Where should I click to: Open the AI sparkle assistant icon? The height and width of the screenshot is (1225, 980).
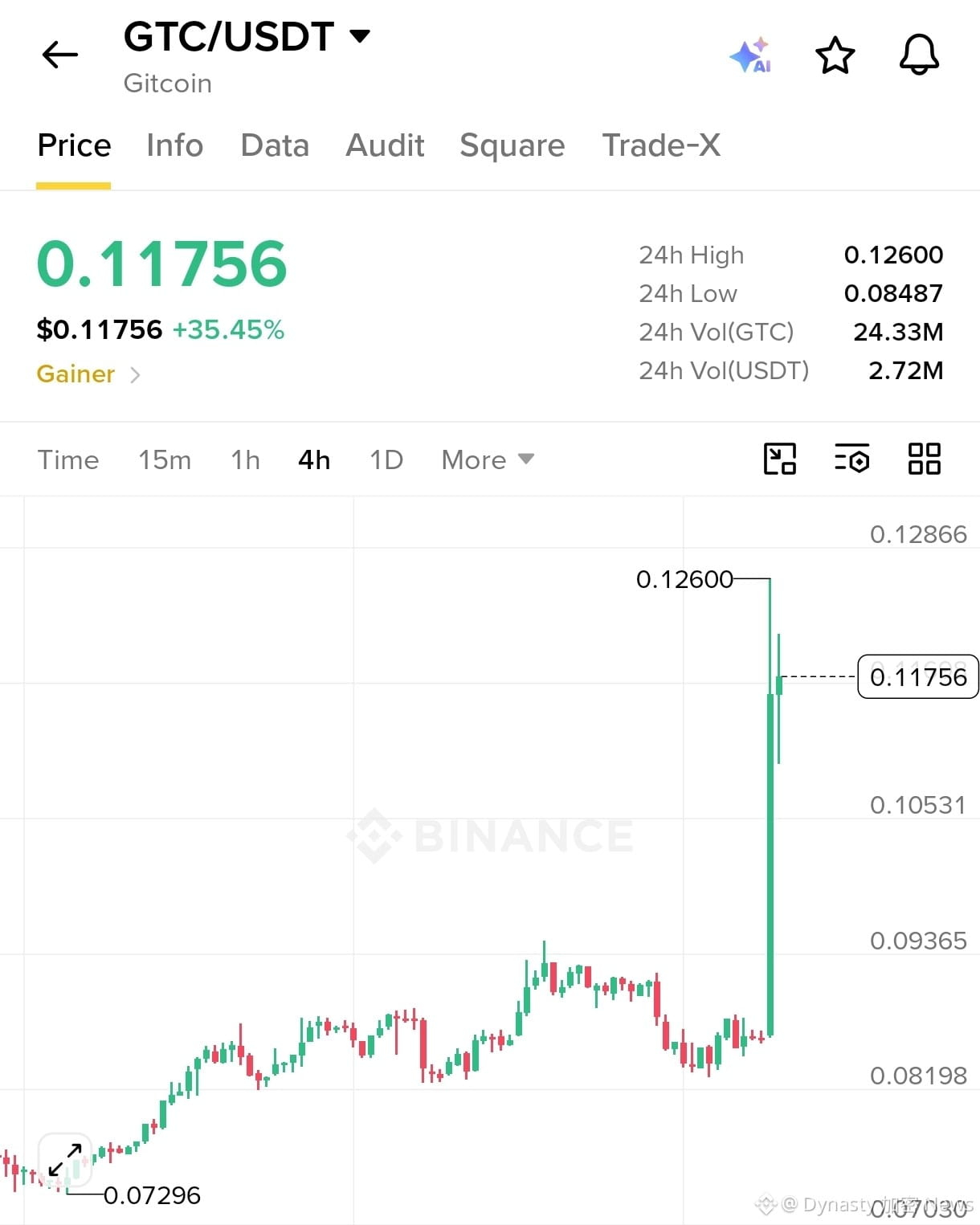pos(750,55)
